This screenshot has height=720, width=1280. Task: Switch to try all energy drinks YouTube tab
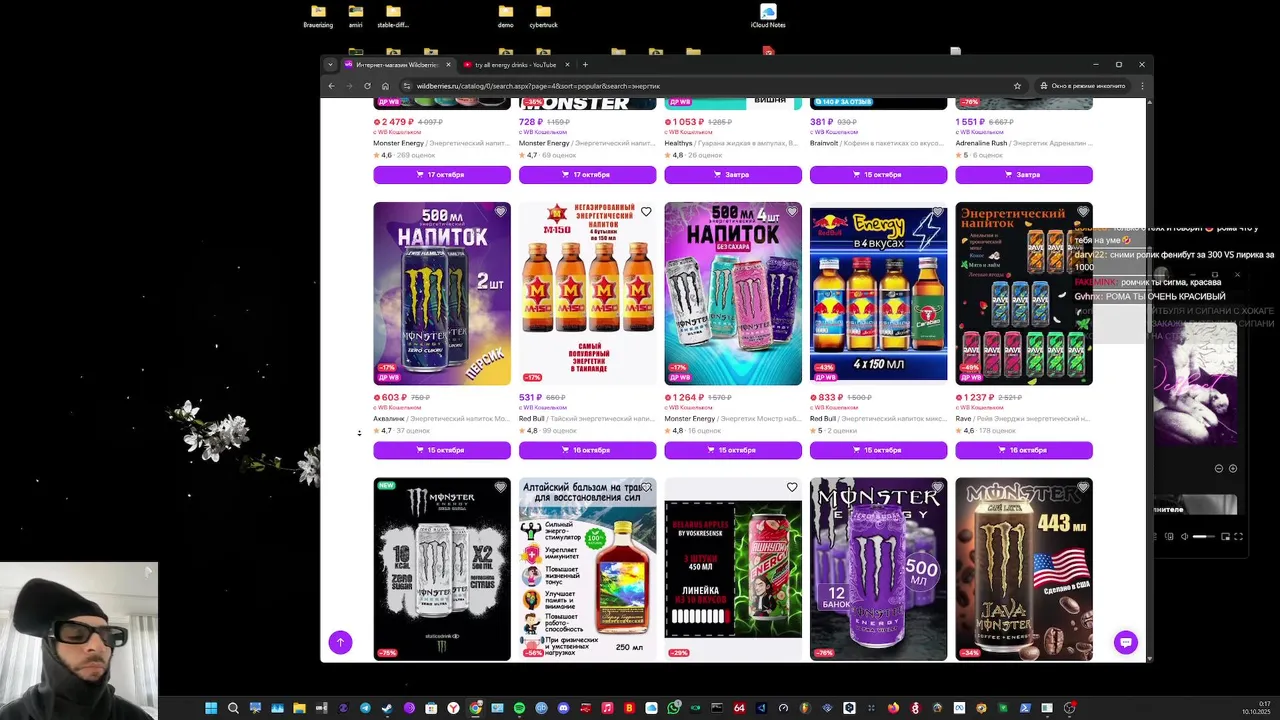point(517,65)
